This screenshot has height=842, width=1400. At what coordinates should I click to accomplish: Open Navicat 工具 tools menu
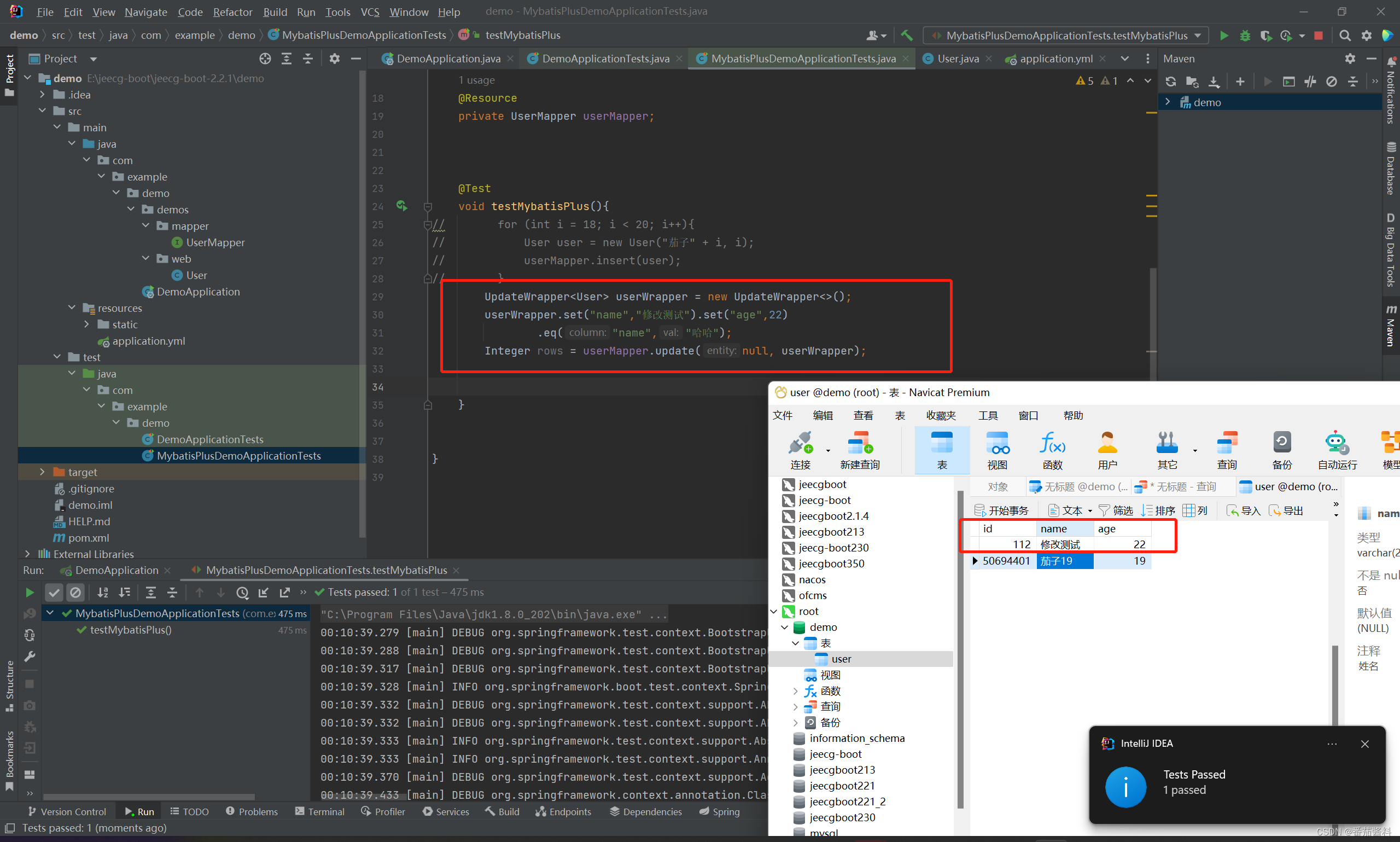[987, 415]
